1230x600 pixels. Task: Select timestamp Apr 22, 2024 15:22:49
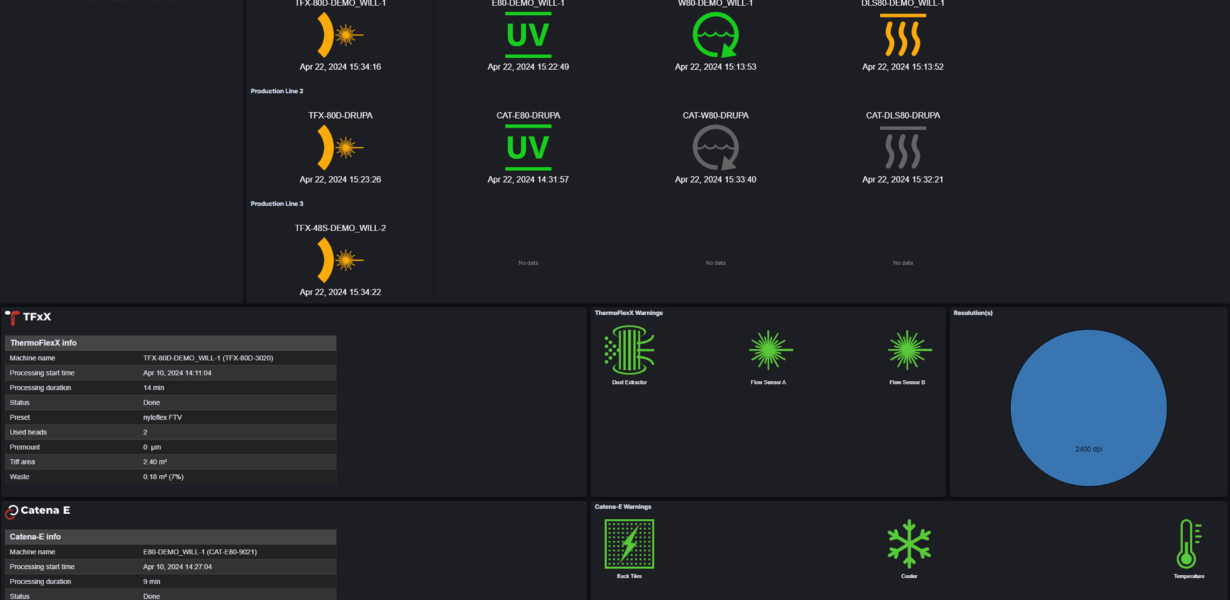tap(528, 67)
